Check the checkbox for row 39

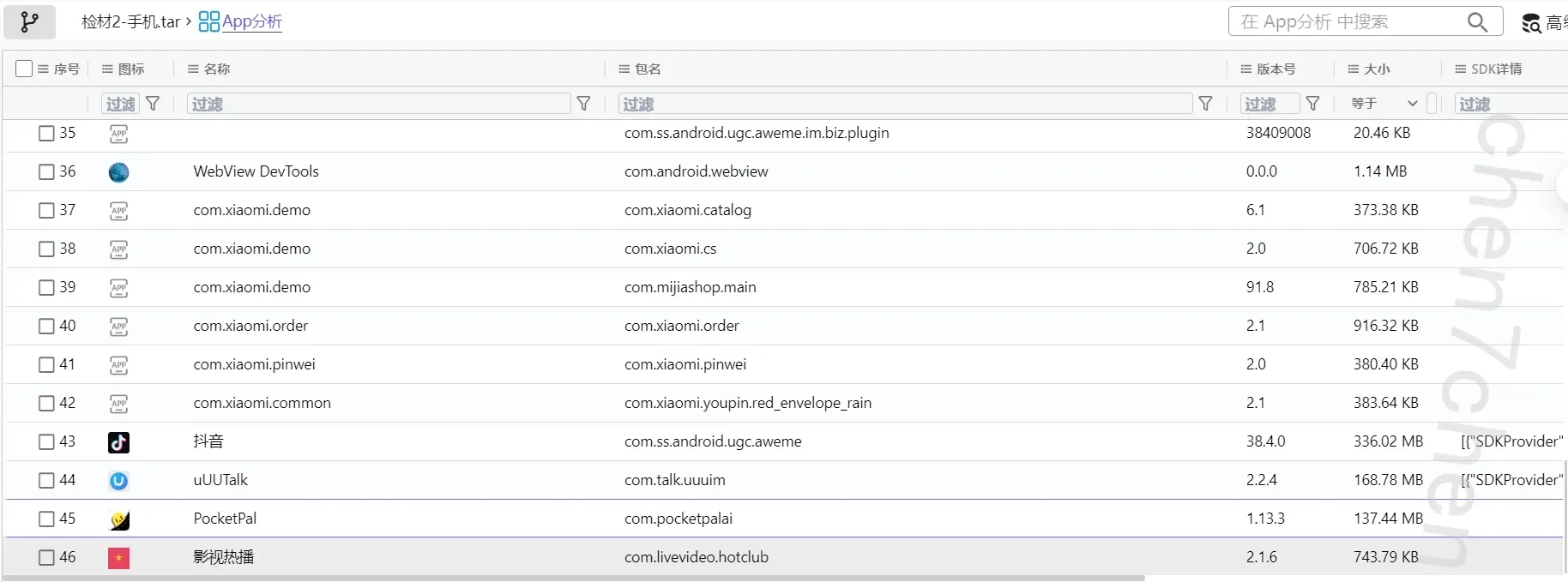click(x=46, y=288)
